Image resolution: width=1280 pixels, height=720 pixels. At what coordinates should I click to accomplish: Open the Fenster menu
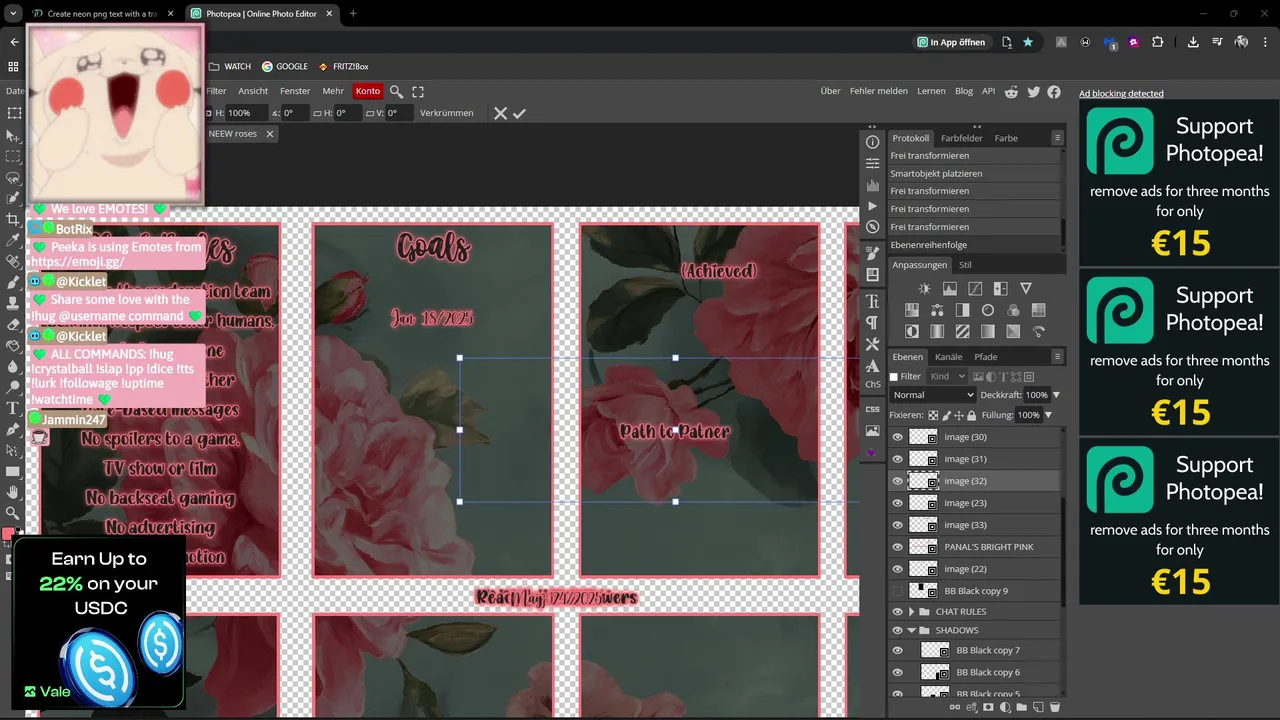pos(295,91)
